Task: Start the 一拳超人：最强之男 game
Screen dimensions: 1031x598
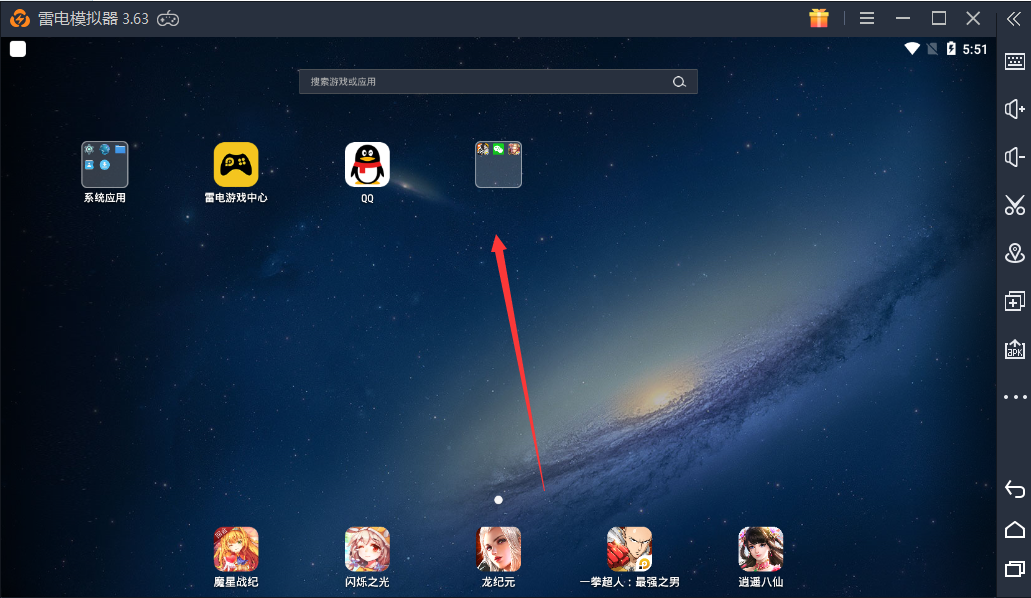Action: tap(629, 549)
